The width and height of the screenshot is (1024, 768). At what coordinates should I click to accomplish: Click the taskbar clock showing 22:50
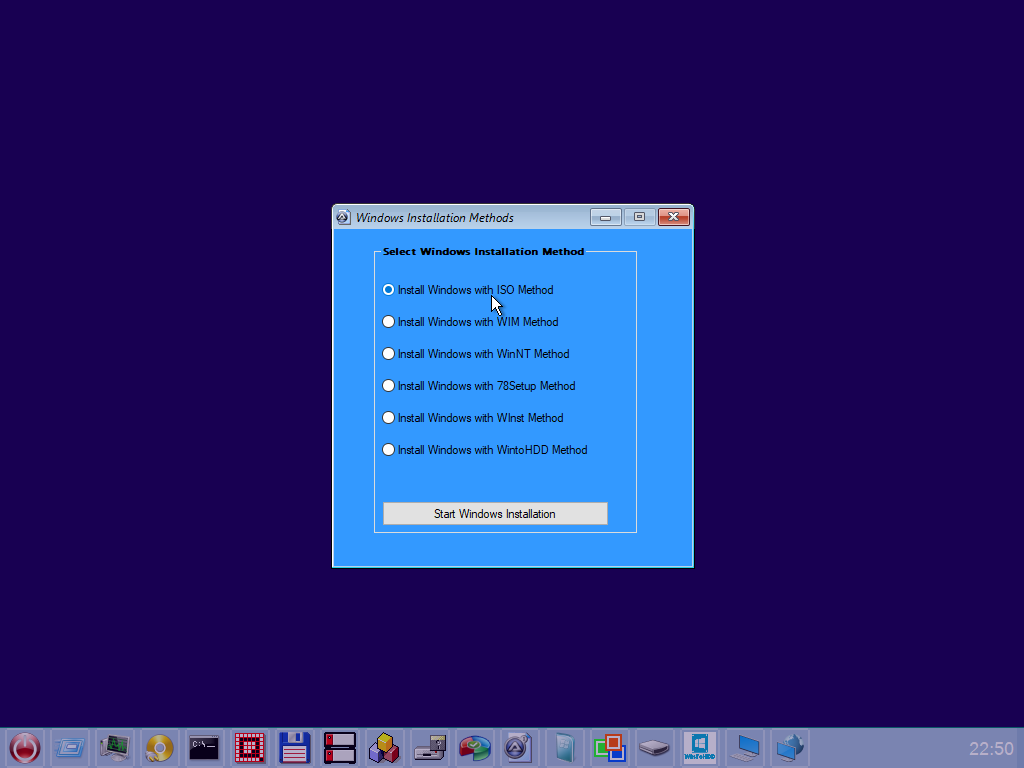click(991, 748)
